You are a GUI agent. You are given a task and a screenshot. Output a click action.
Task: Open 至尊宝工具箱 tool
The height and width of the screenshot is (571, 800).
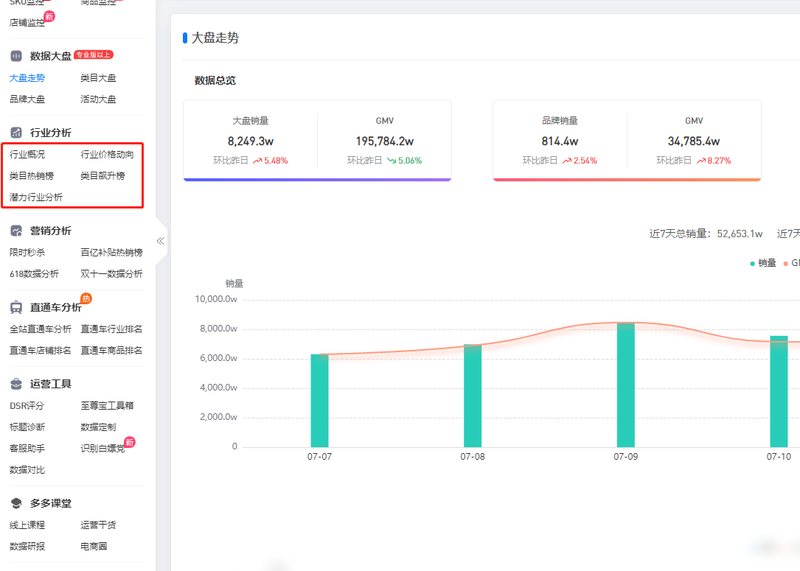[107, 406]
